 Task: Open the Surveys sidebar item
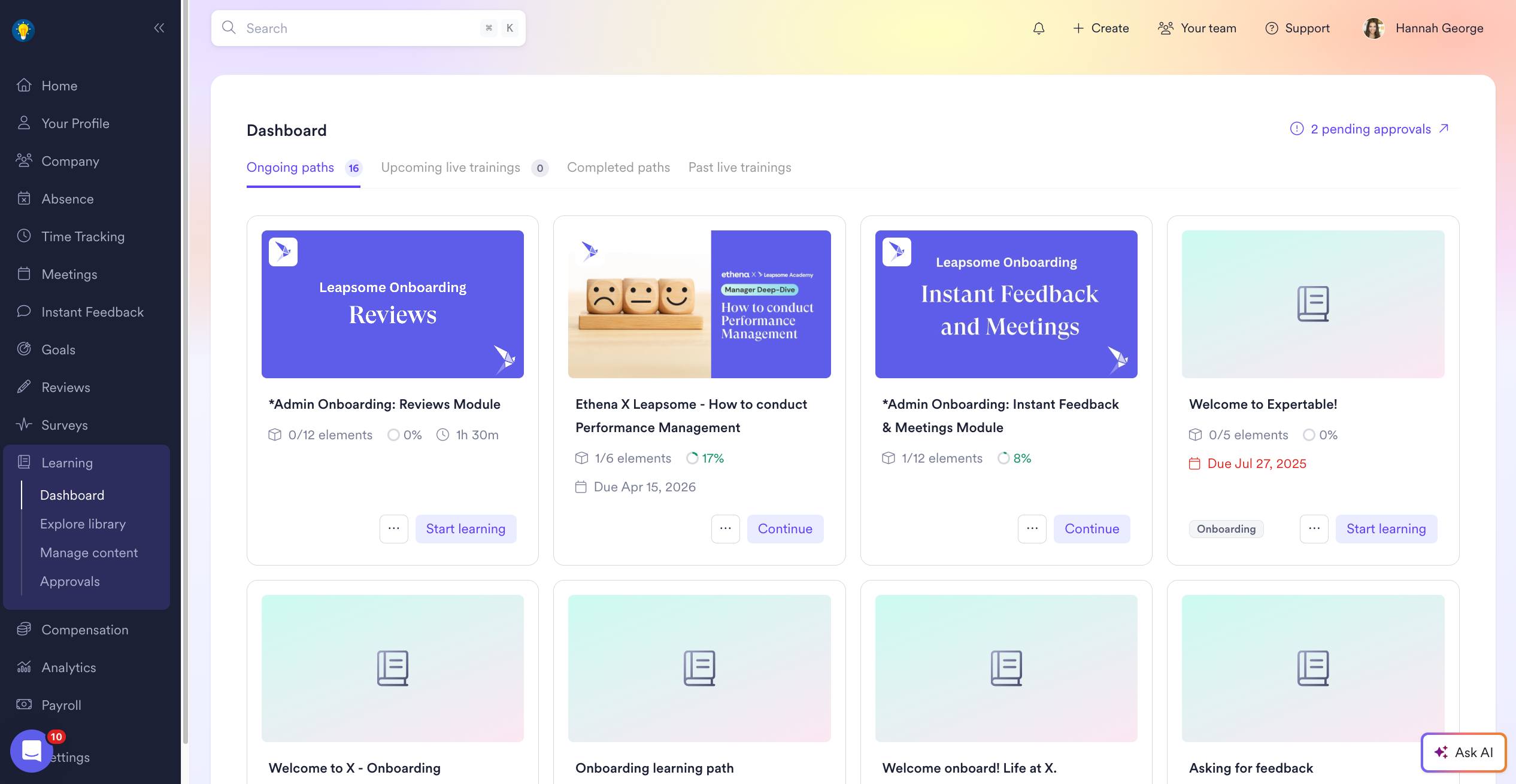(64, 425)
